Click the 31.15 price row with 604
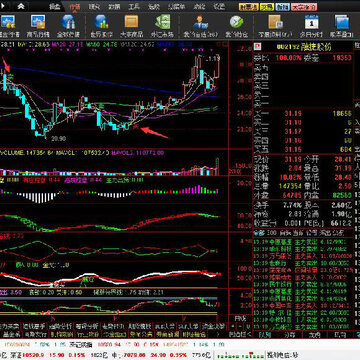 click(x=303, y=149)
